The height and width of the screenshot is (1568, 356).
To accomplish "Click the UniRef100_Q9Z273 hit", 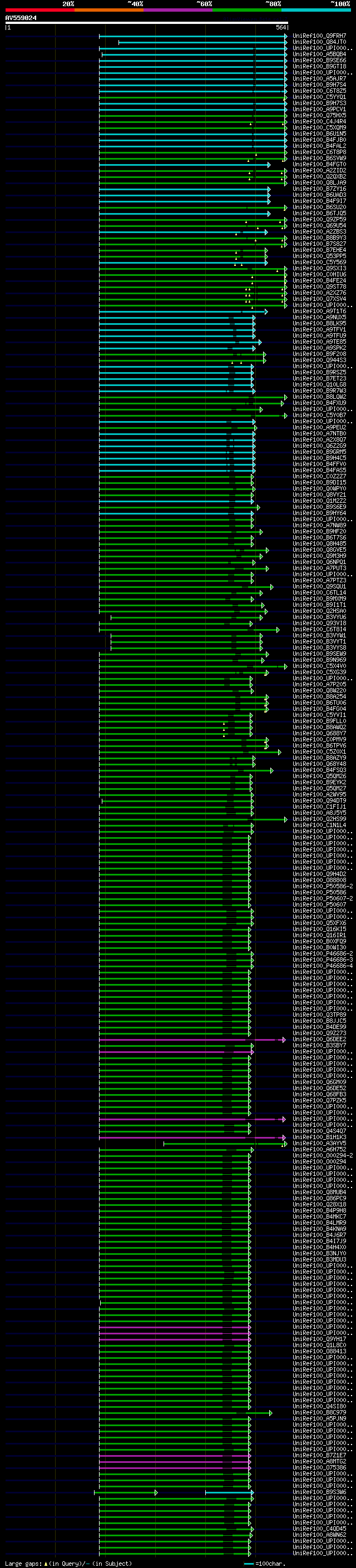I will [x=319, y=1033].
